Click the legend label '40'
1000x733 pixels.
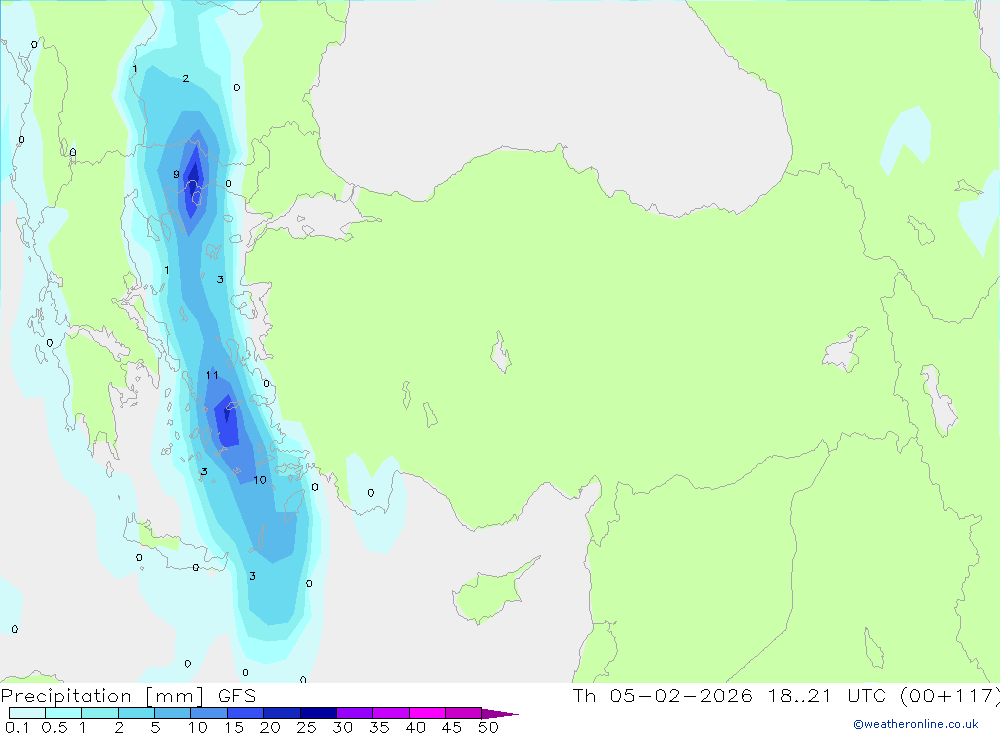coord(415,727)
